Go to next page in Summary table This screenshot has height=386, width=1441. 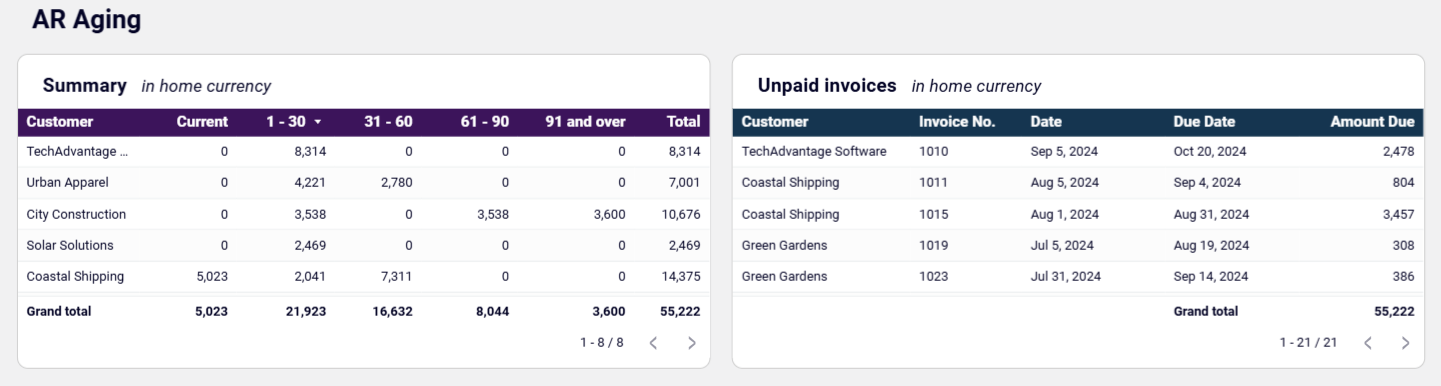click(692, 343)
